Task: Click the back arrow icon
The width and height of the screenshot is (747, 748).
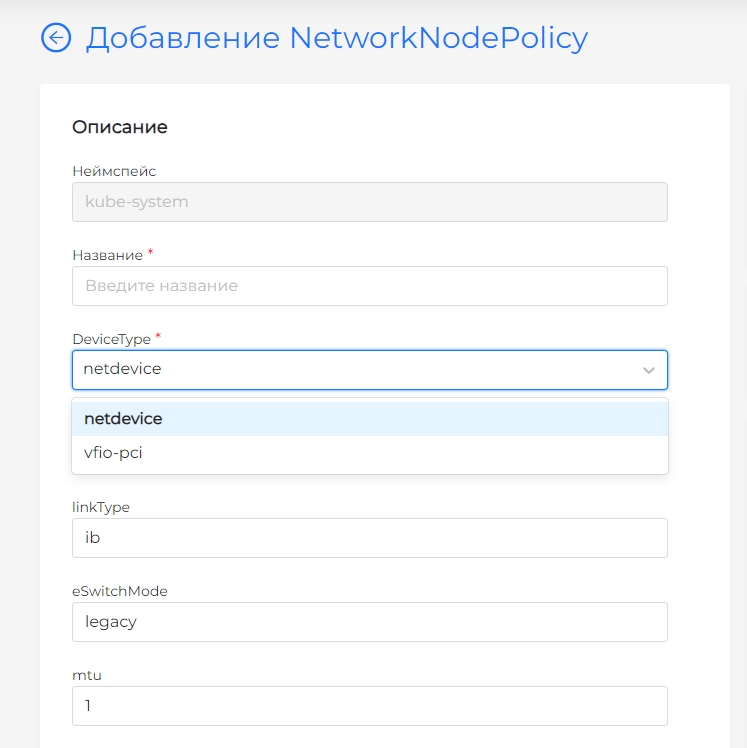Action: [56, 38]
